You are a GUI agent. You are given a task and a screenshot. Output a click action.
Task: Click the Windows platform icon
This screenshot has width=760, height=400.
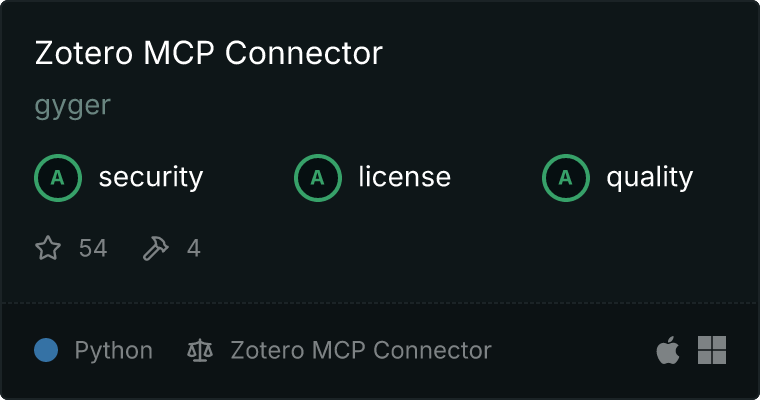coord(712,350)
